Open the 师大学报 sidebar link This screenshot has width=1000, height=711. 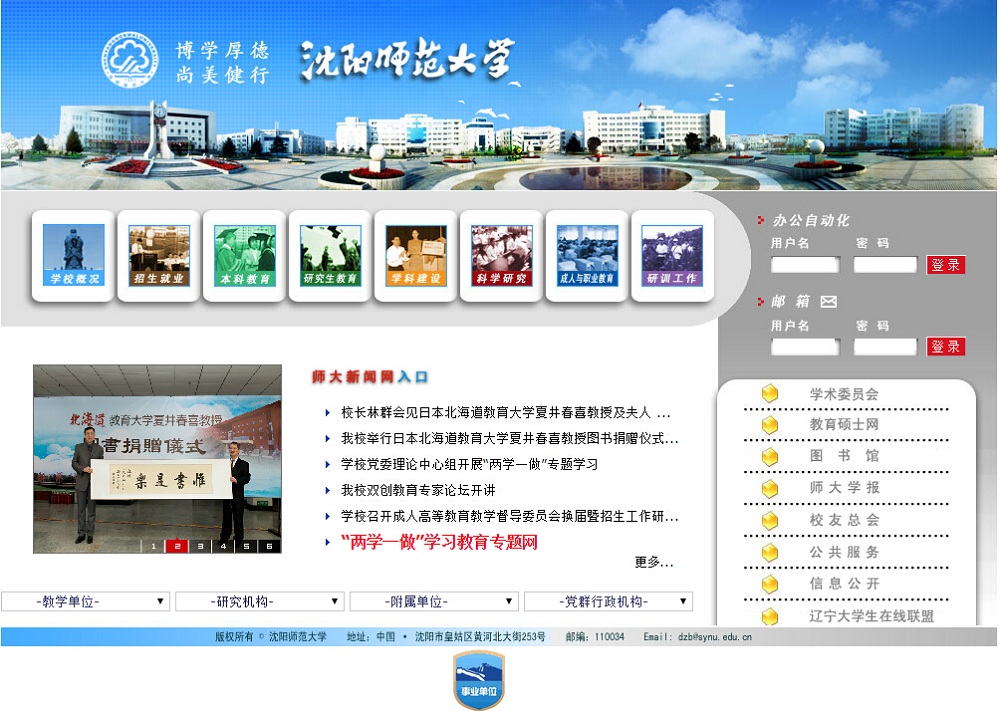click(844, 488)
